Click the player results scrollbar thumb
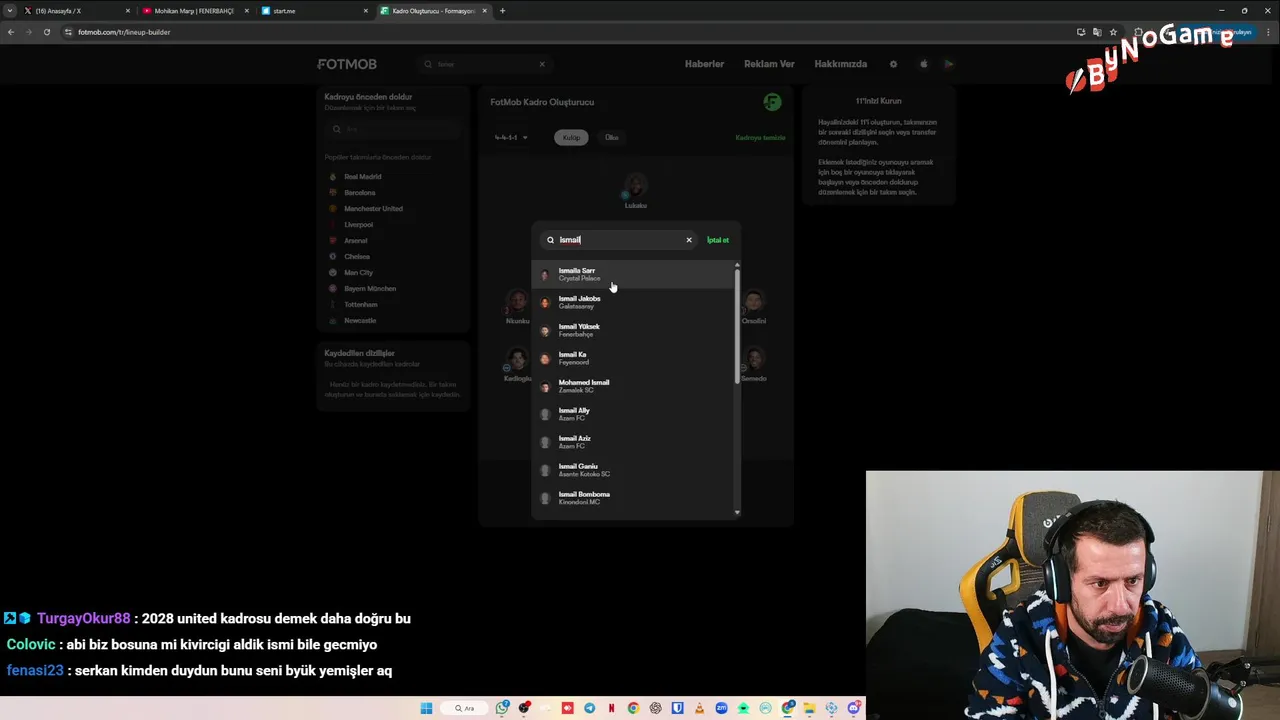The width and height of the screenshot is (1280, 720). 737,325
